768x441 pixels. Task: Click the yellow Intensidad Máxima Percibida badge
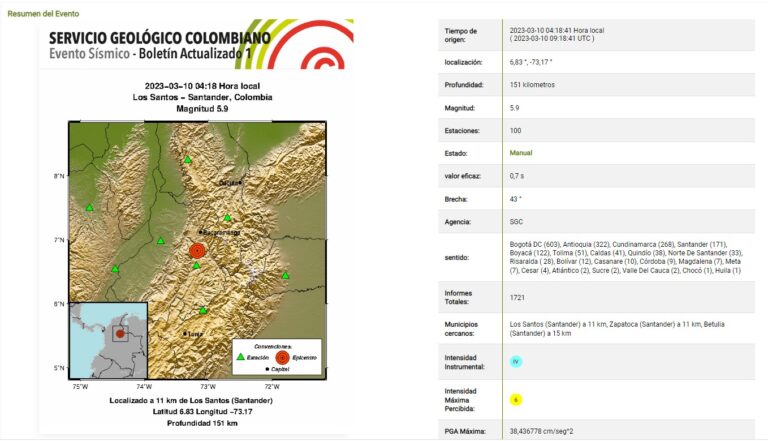pyautogui.click(x=516, y=400)
